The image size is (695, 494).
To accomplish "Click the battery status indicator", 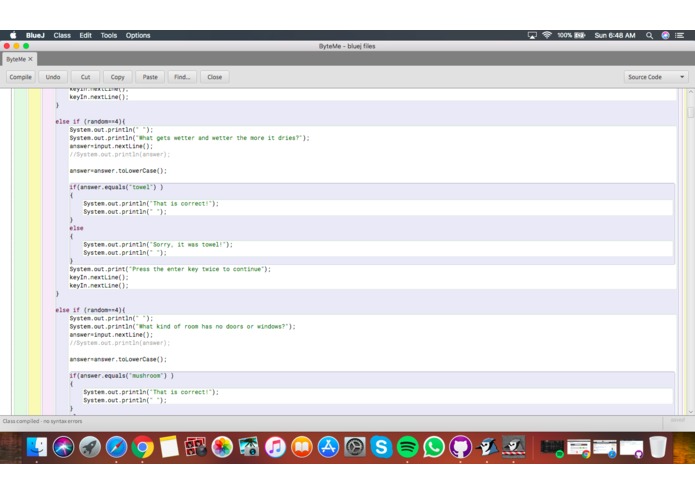I will (x=571, y=35).
